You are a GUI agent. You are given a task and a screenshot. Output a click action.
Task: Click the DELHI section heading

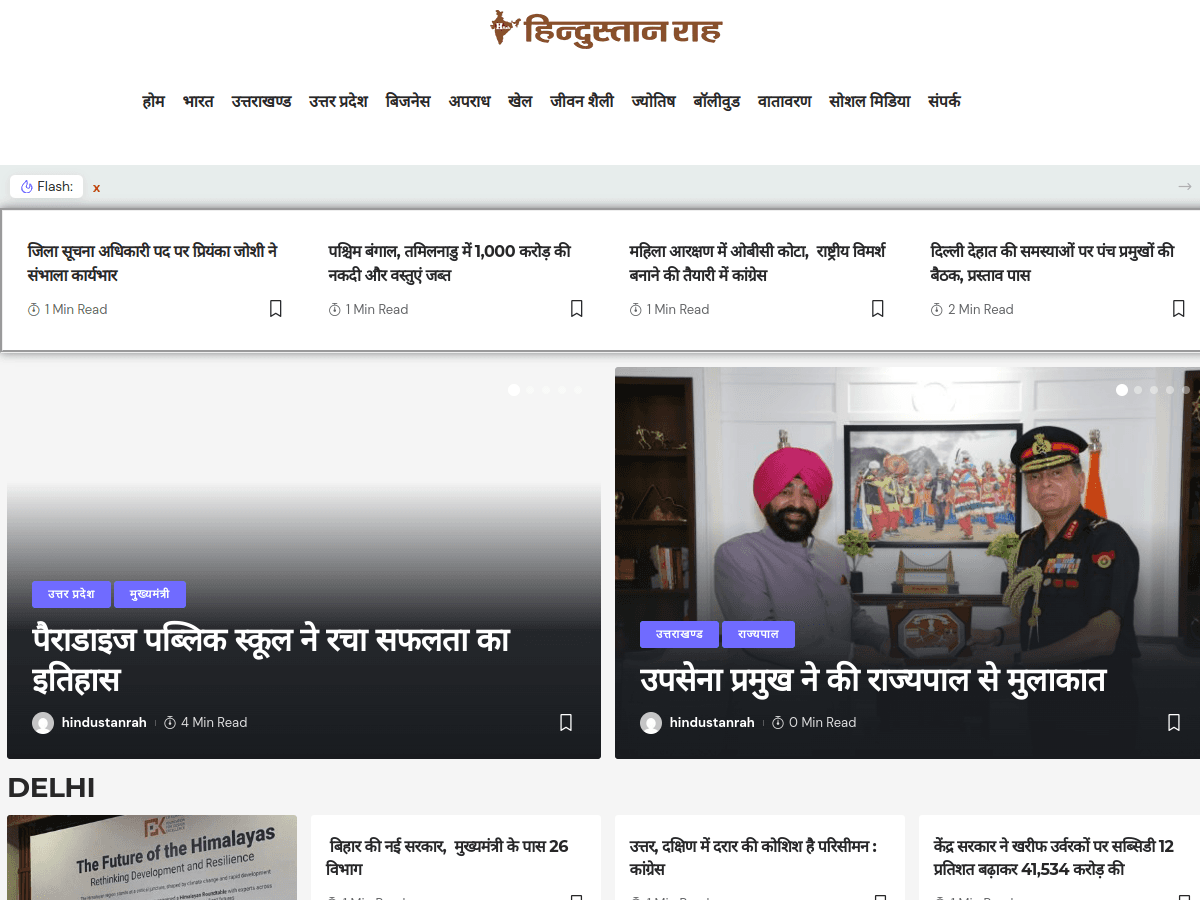51,788
